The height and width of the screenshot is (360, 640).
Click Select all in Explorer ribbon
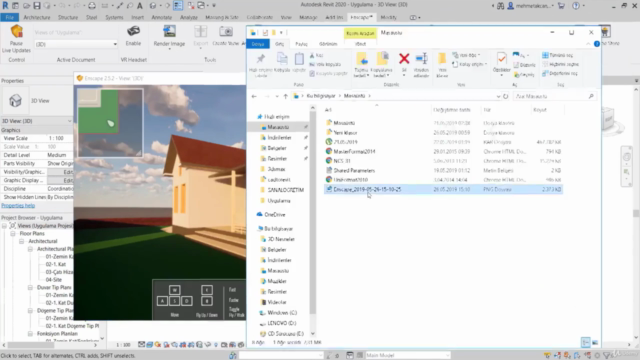pyautogui.click(x=558, y=55)
